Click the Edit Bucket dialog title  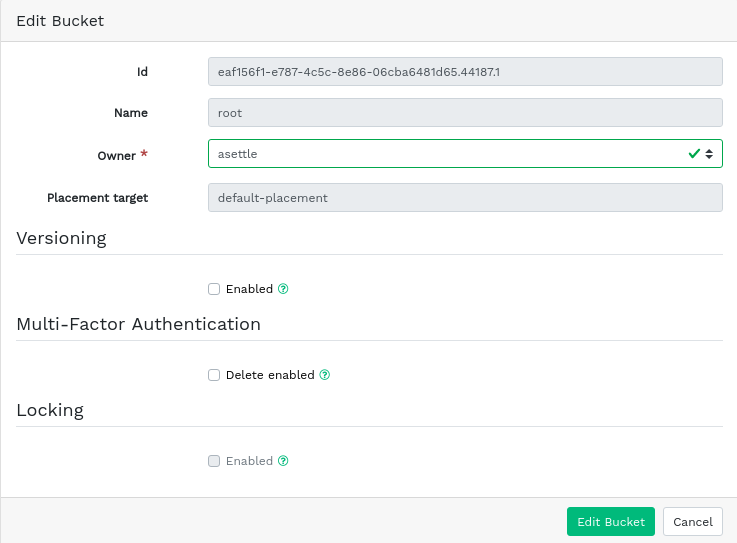[60, 20]
